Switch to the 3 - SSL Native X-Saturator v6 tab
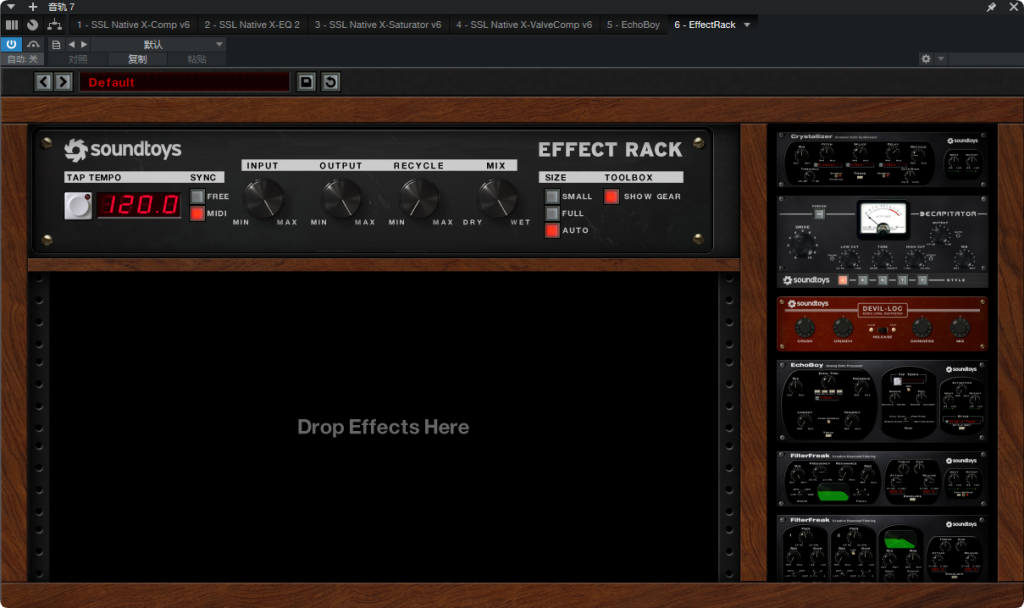1024x608 pixels. tap(378, 25)
